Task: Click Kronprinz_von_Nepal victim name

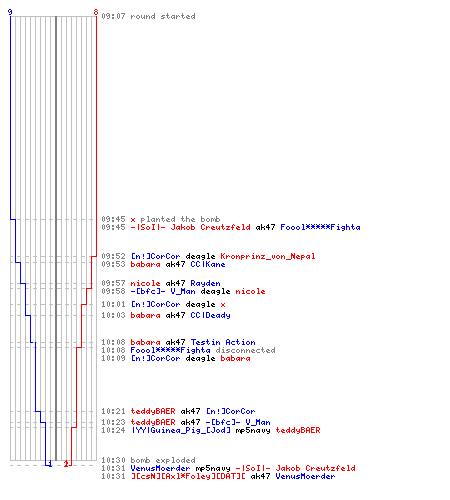Action: point(268,256)
